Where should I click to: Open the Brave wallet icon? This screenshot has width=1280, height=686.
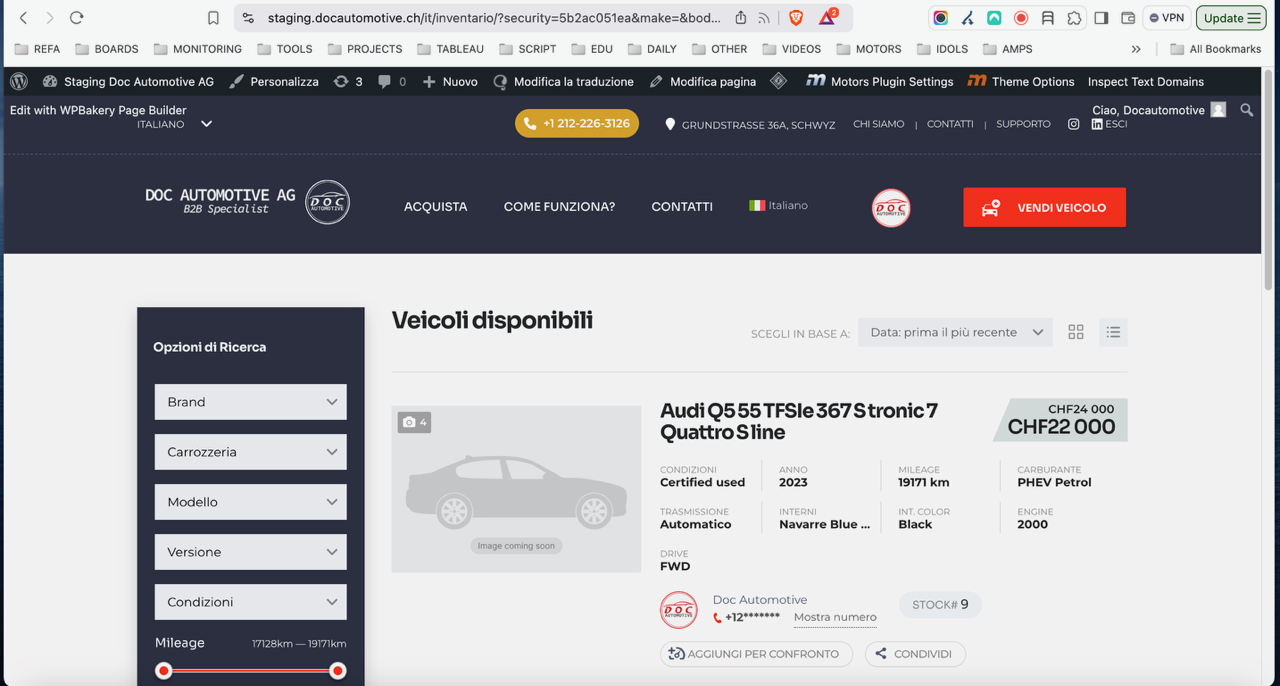(x=1128, y=18)
